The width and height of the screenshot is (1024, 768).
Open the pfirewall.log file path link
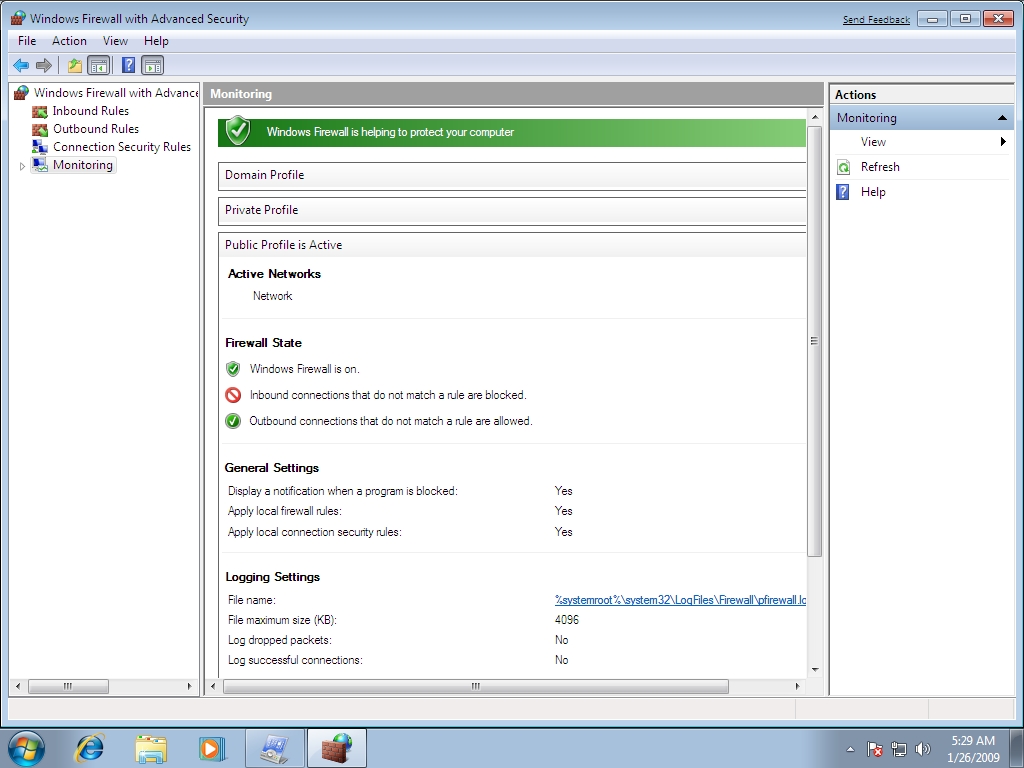tap(680, 600)
